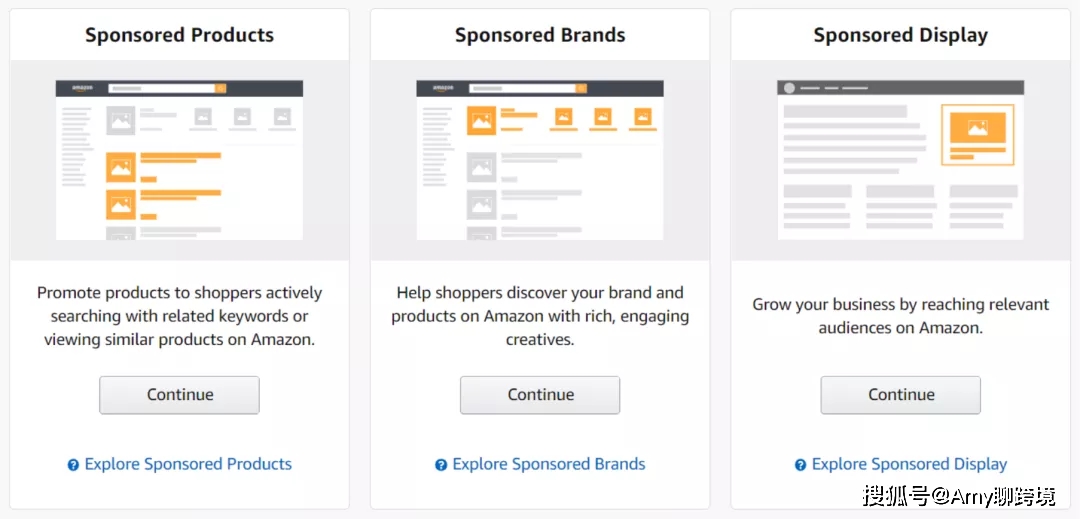Open the Explore Sponsored Display link
Viewport: 1080px width, 519px height.
pyautogui.click(x=909, y=465)
